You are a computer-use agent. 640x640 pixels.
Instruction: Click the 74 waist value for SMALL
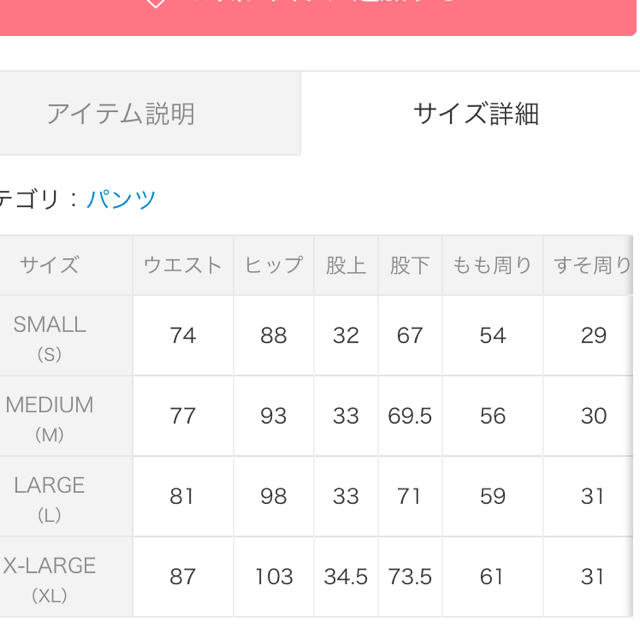point(183,336)
